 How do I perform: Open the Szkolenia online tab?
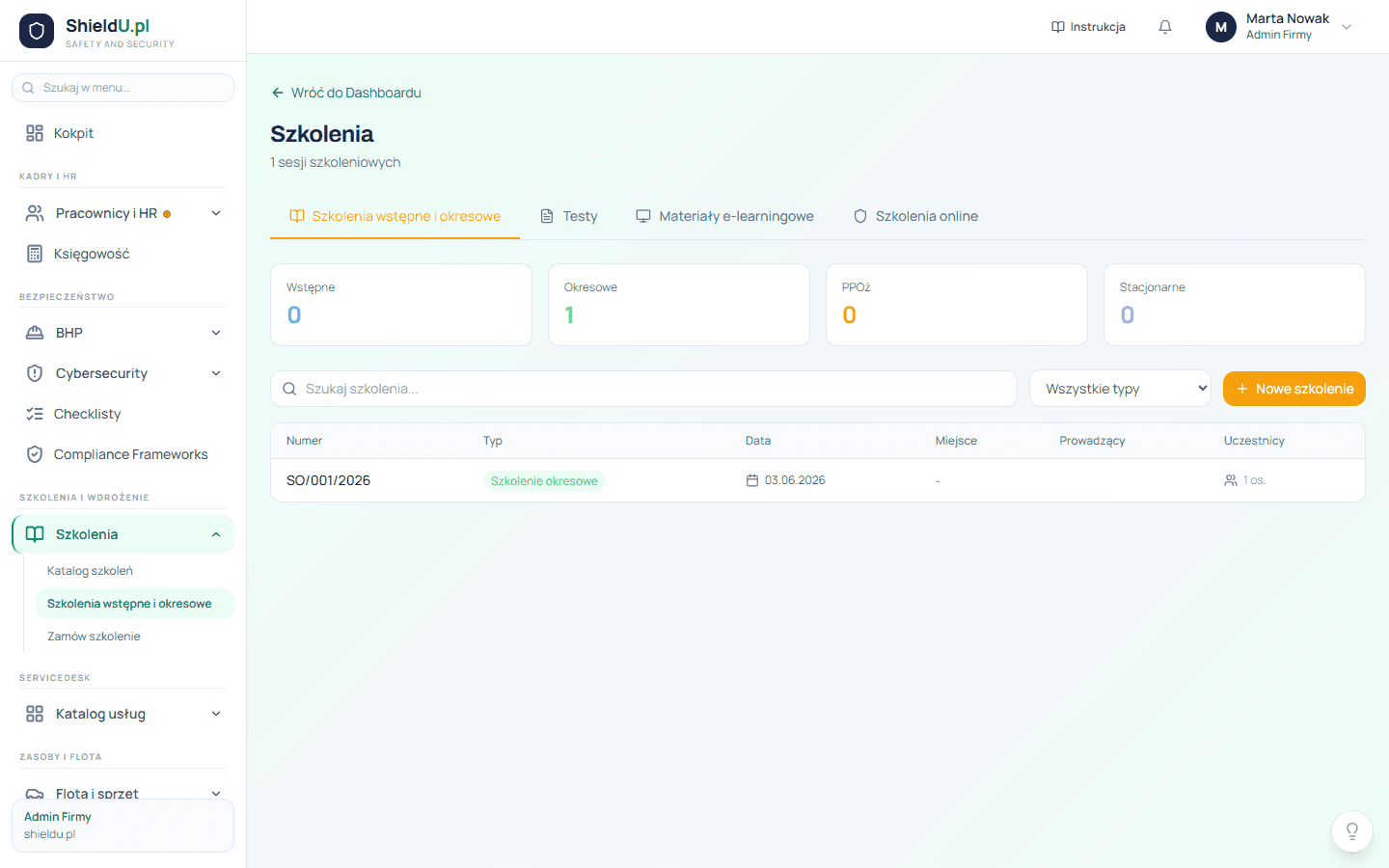pos(915,216)
